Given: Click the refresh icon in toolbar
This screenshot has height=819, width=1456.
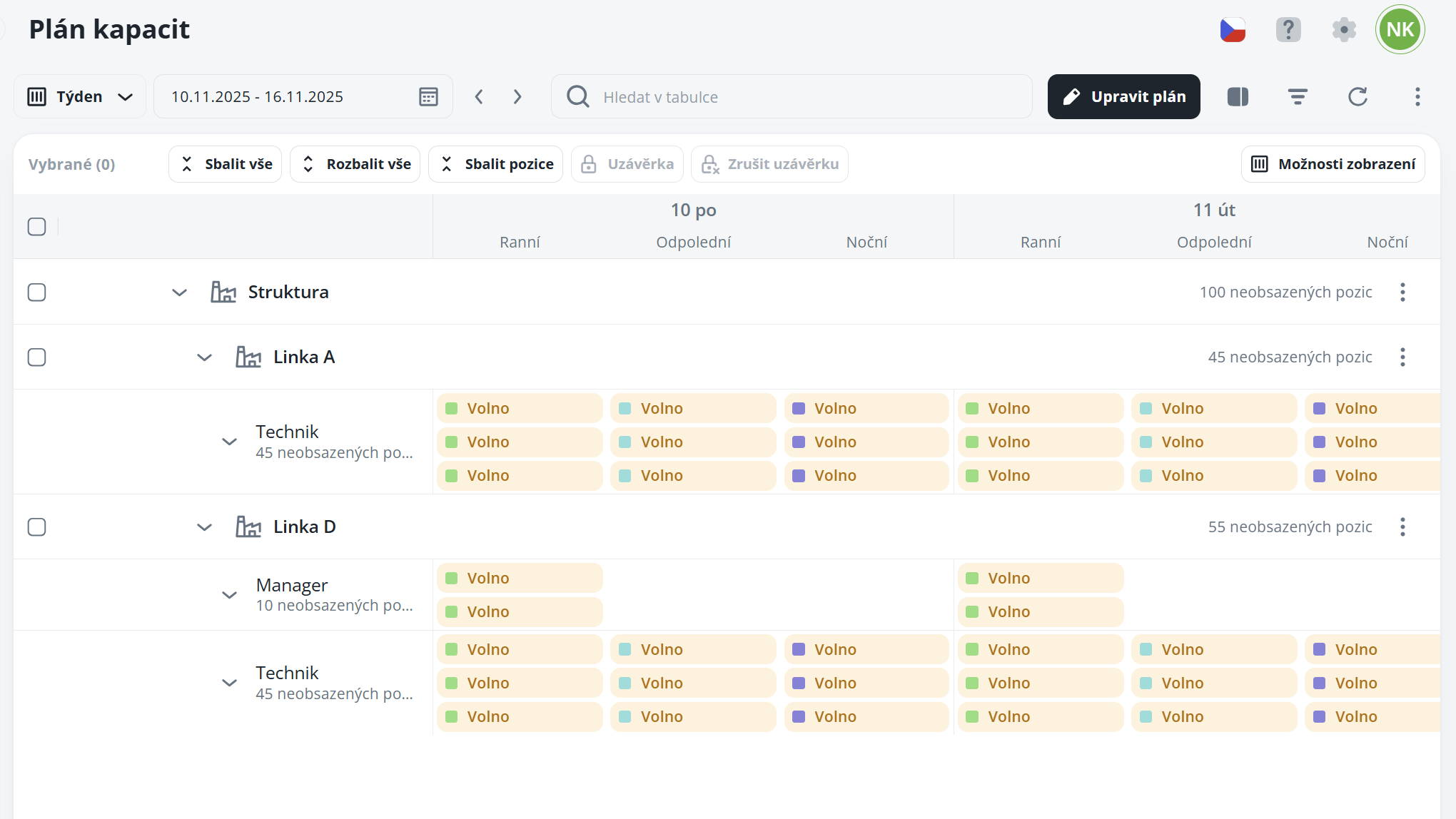Looking at the screenshot, I should 1358,97.
